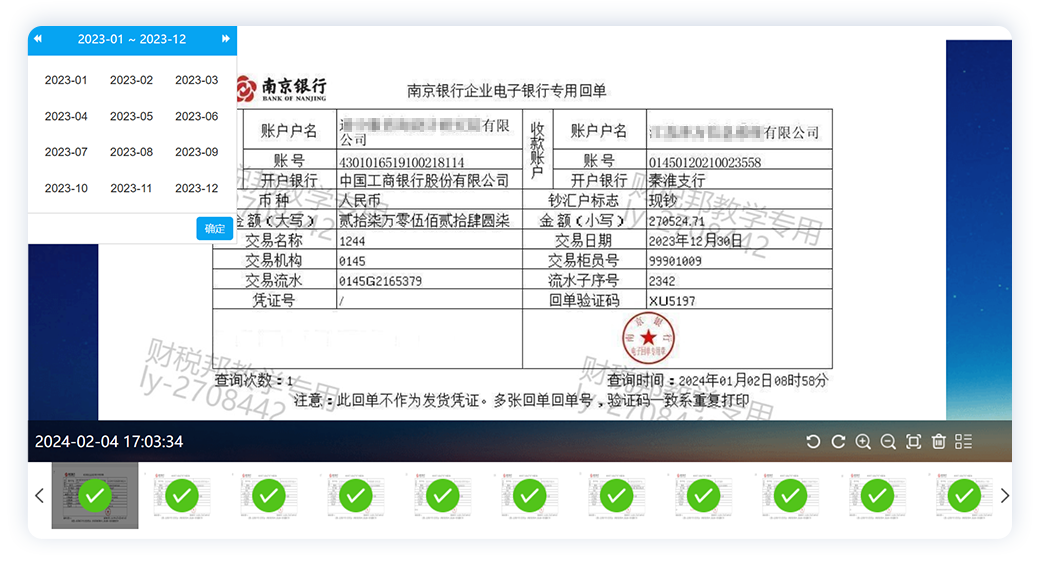Select month 2023-05 in the picker

tap(131, 116)
